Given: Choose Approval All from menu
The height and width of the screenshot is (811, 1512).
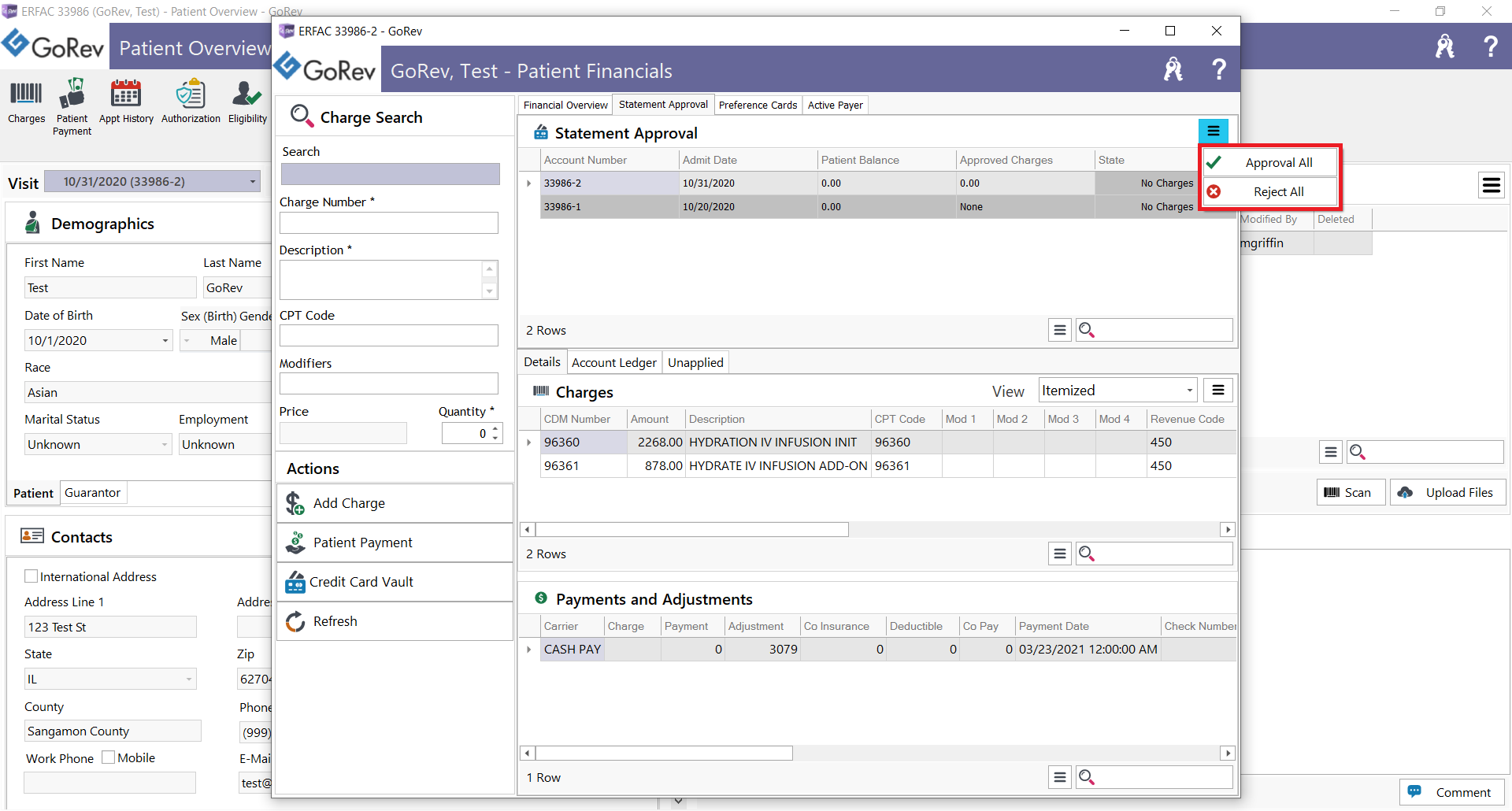Looking at the screenshot, I should click(x=1269, y=163).
